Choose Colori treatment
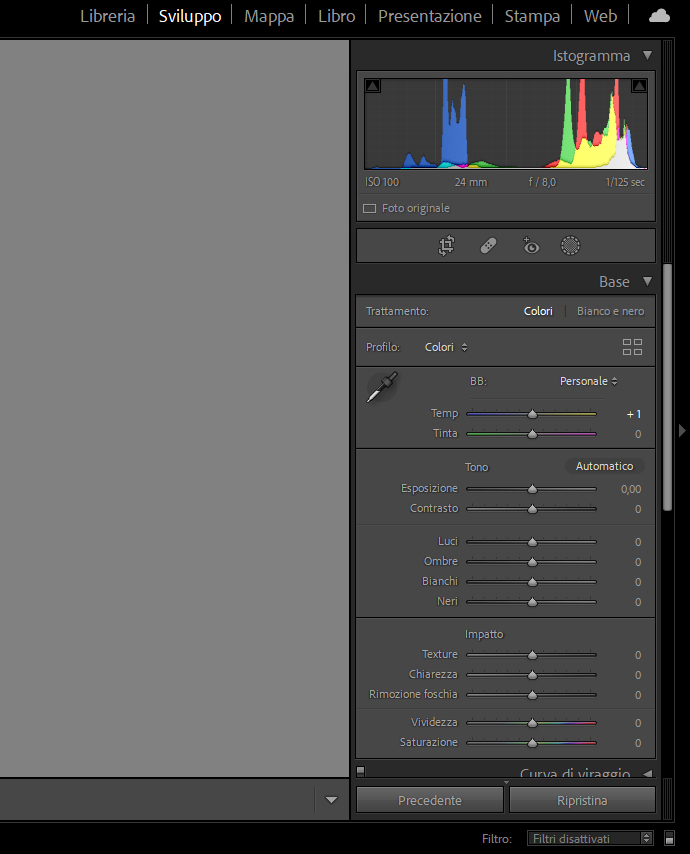The width and height of the screenshot is (690, 854). [x=538, y=311]
